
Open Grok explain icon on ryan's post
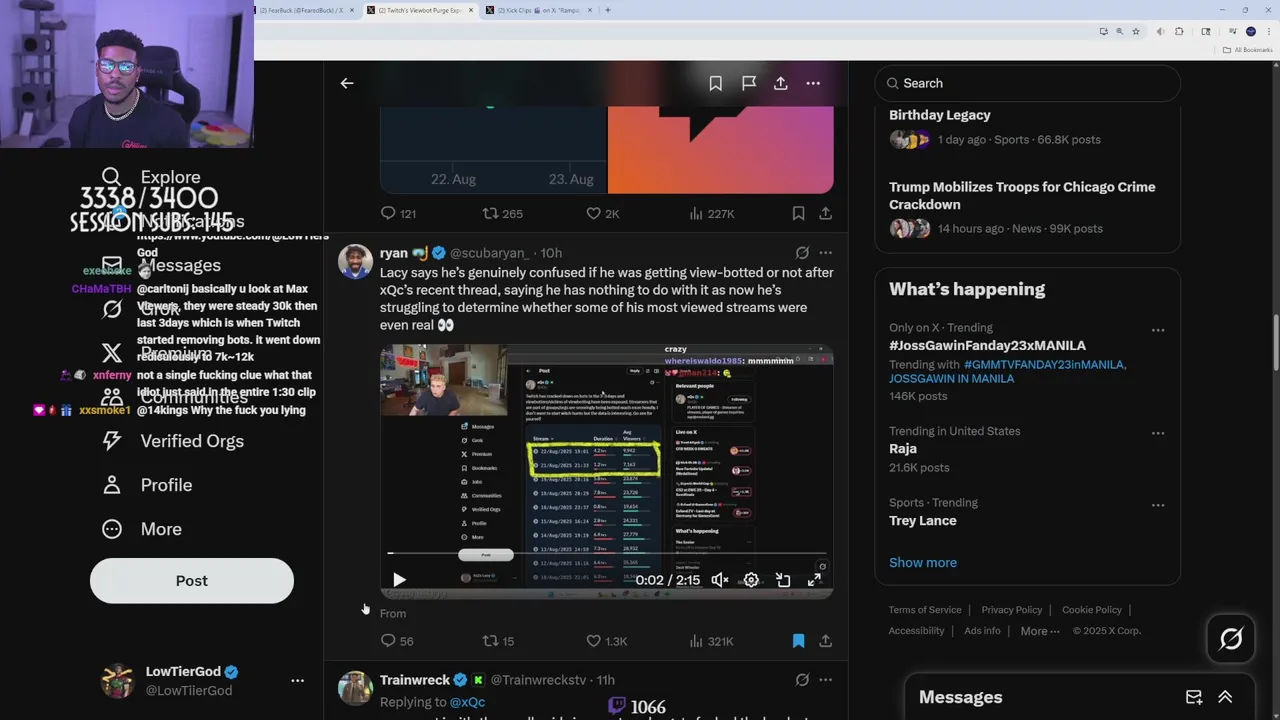(x=802, y=253)
